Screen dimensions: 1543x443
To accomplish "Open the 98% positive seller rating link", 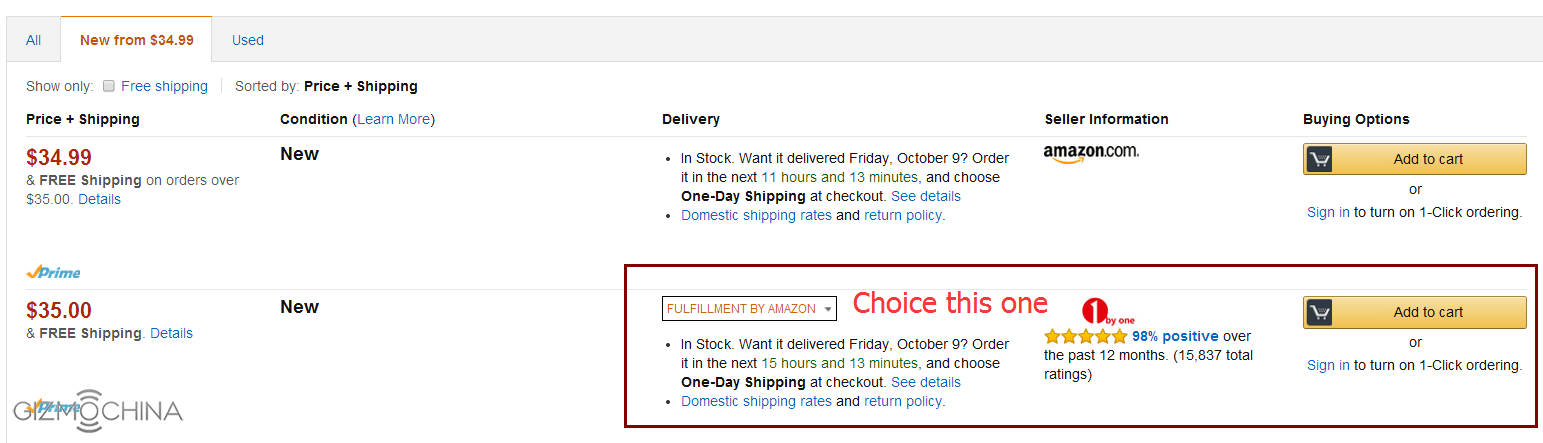I will (x=1174, y=336).
